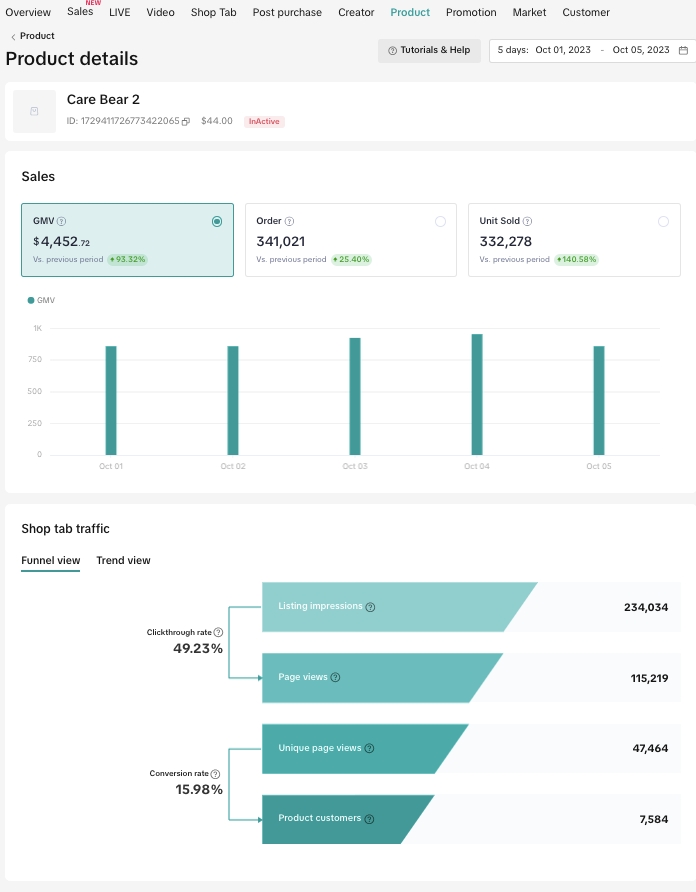Screen dimensions: 696x892
Task: Select the Unit Sold radio button
Action: (x=663, y=221)
